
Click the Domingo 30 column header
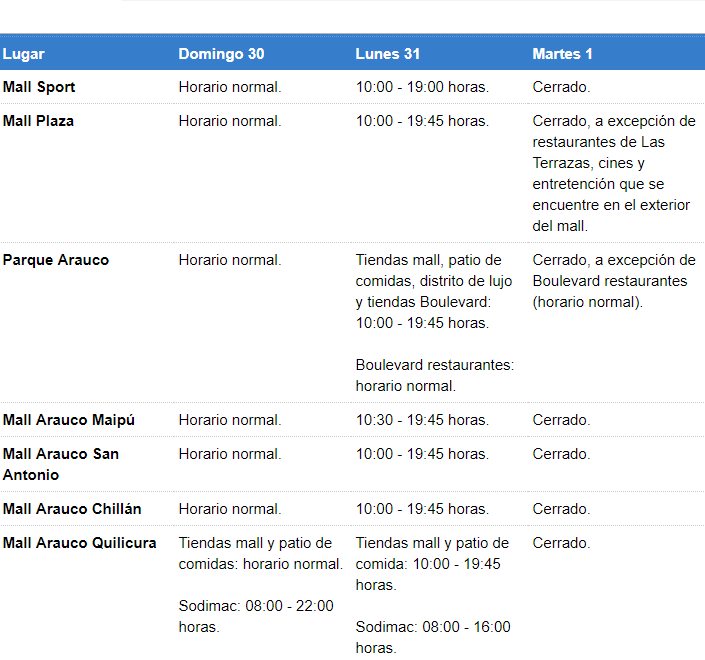pyautogui.click(x=221, y=54)
